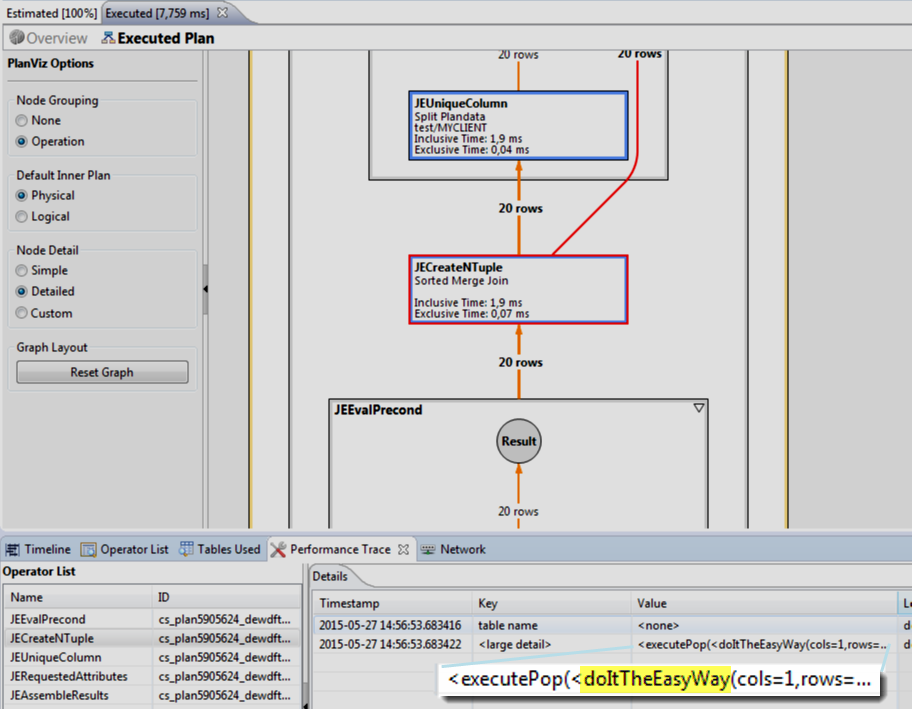This screenshot has height=709, width=912.
Task: Open the Overview tab
Action: (x=49, y=38)
